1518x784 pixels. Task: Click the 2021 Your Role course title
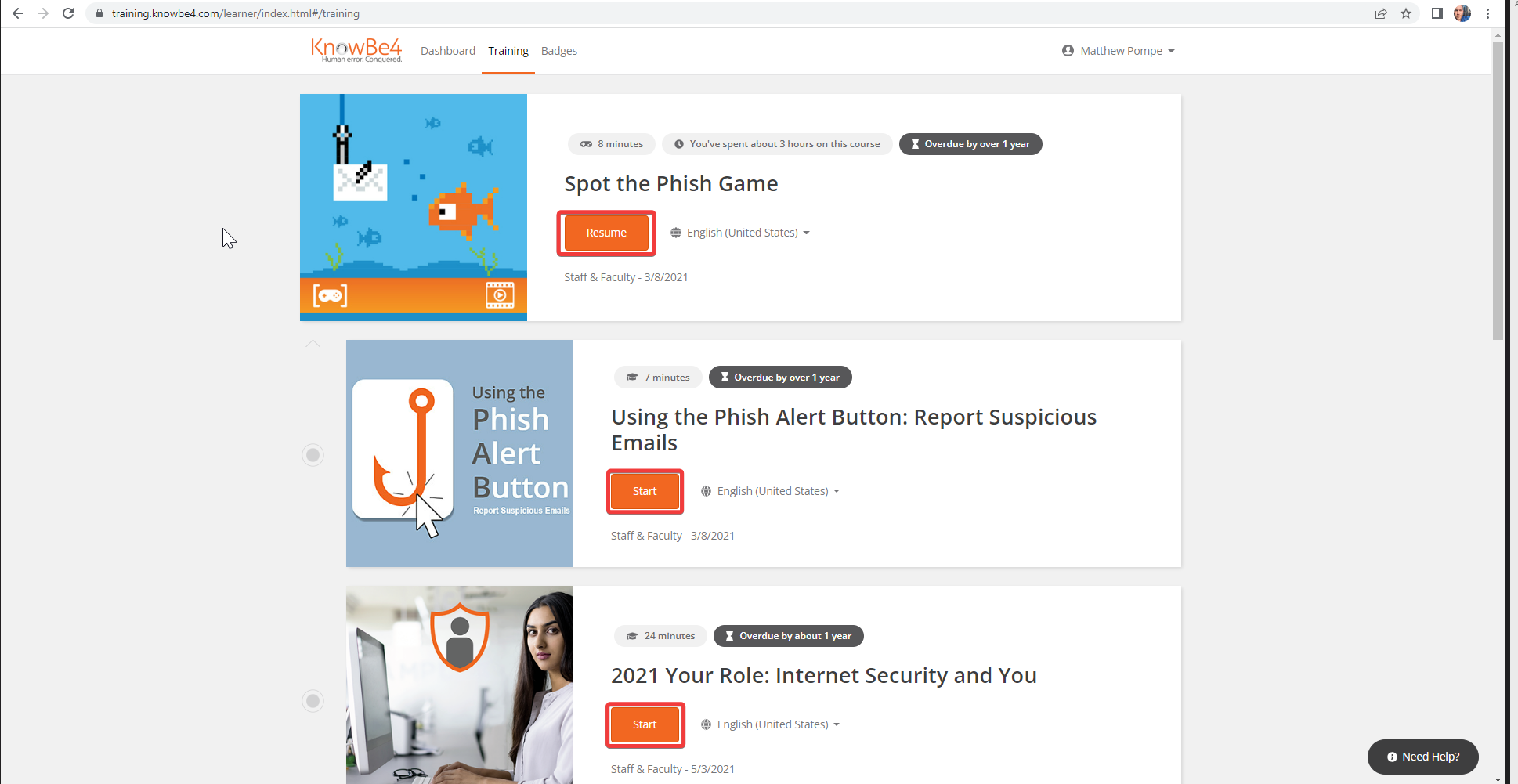pos(824,675)
